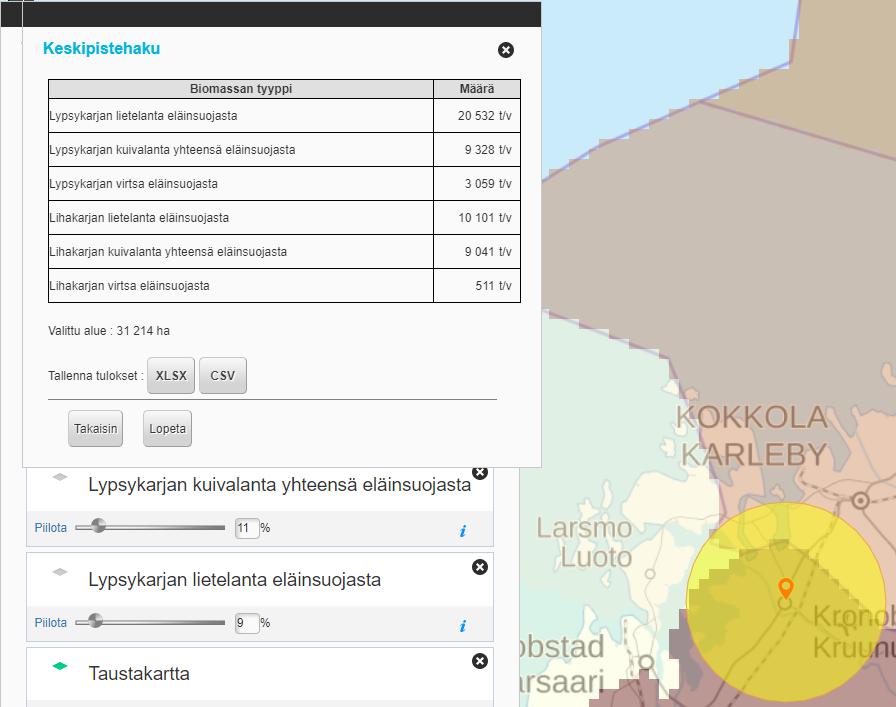Click the Lypsykarjan kuivalanta yhteensä eläinsuojasta layer title
Image resolution: width=896 pixels, height=707 pixels.
279,485
